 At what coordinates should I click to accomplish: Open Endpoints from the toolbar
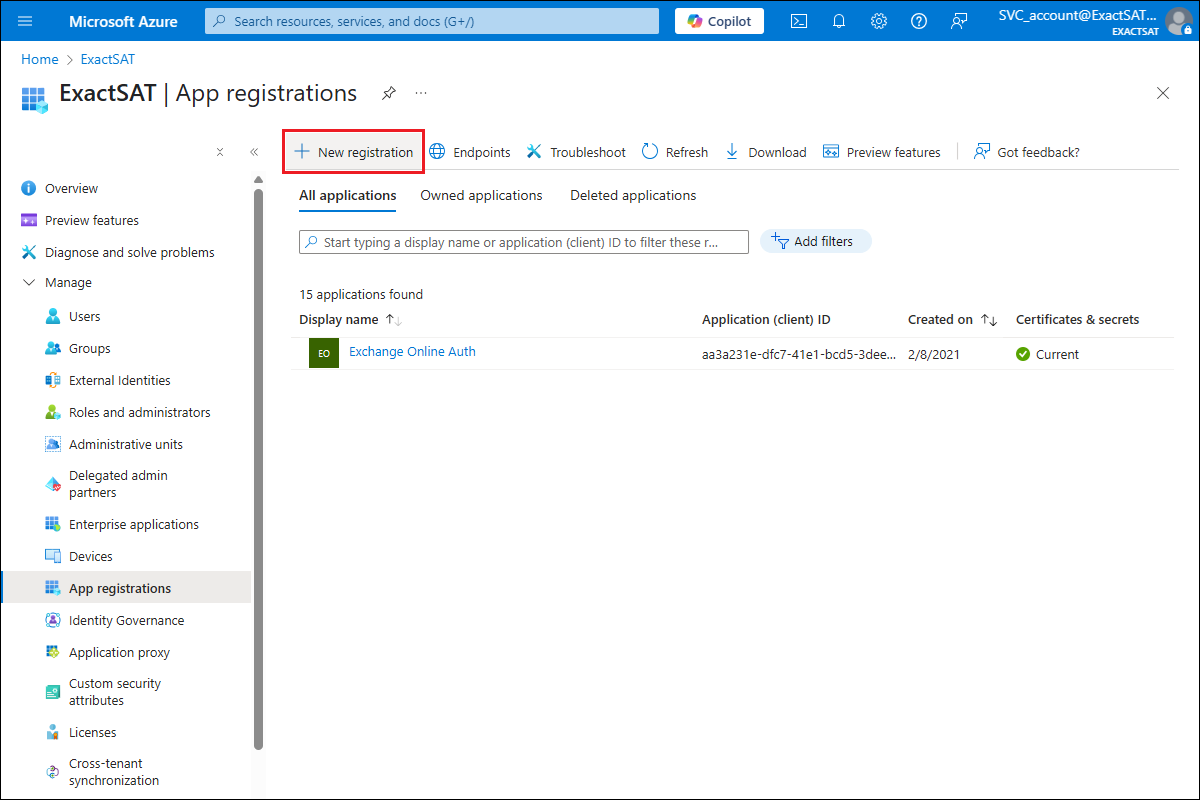469,152
